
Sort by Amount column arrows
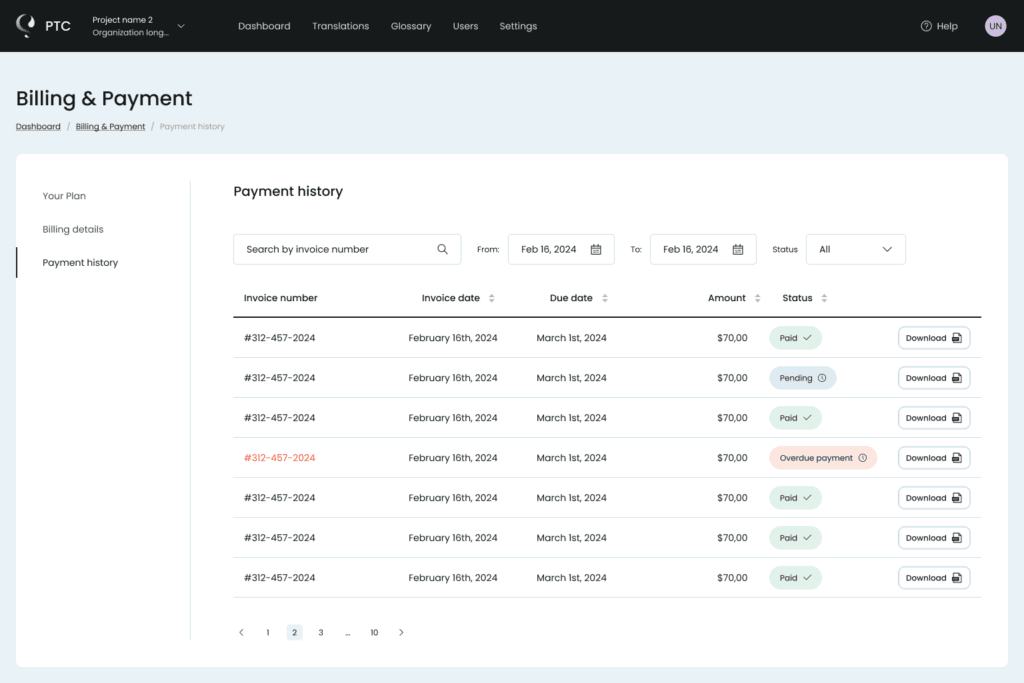(x=757, y=298)
